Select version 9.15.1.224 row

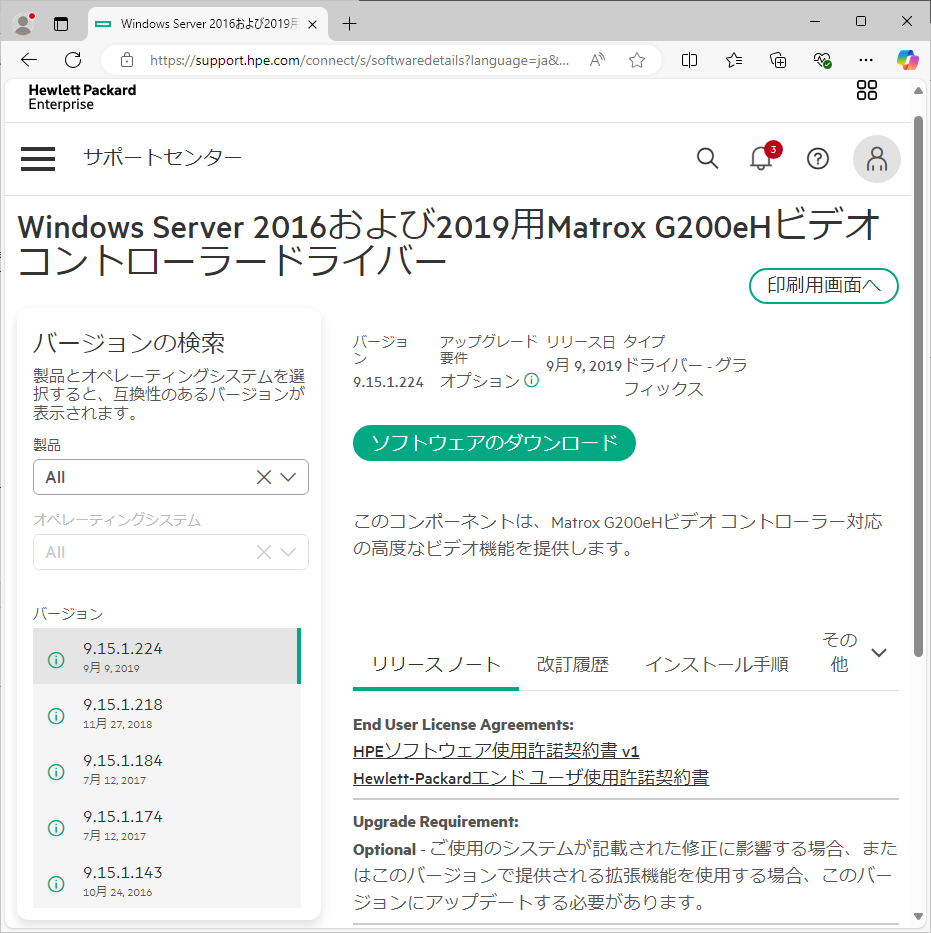167,656
